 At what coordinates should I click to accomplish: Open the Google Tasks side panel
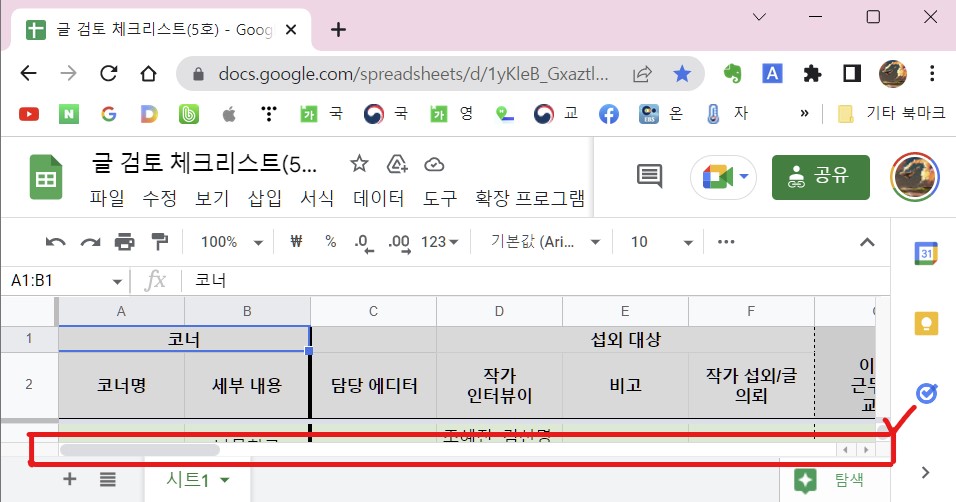(926, 393)
